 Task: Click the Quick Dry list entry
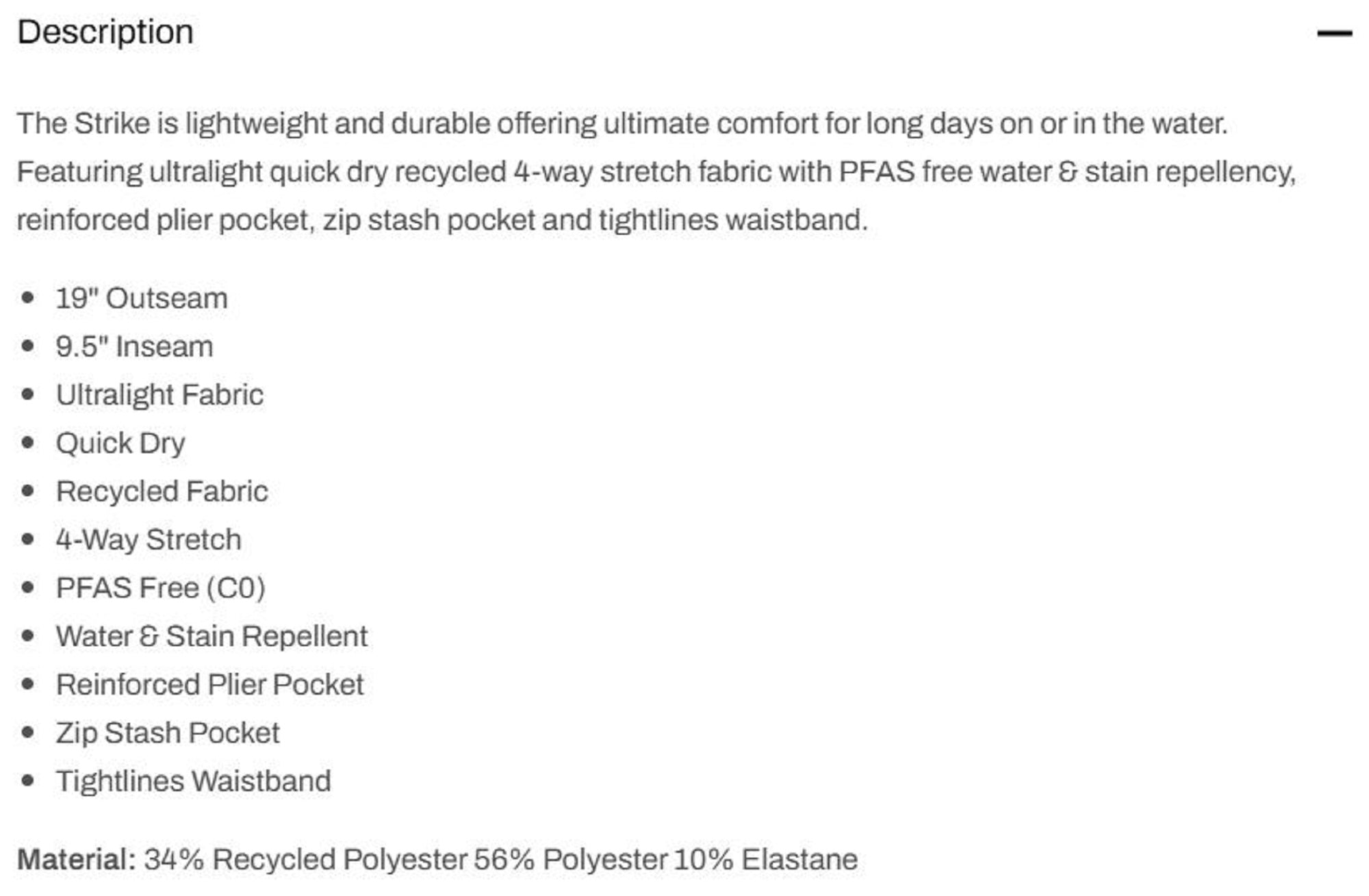click(120, 444)
